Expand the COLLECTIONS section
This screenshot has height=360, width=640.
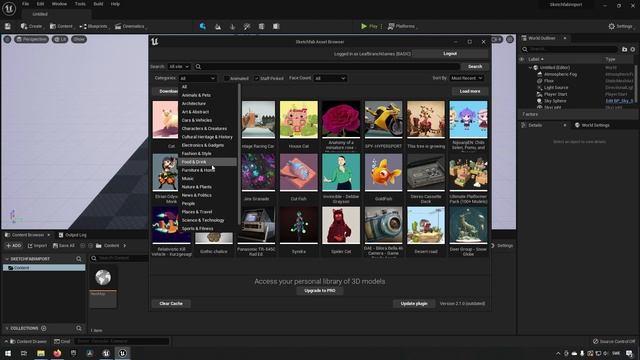pos(7,328)
